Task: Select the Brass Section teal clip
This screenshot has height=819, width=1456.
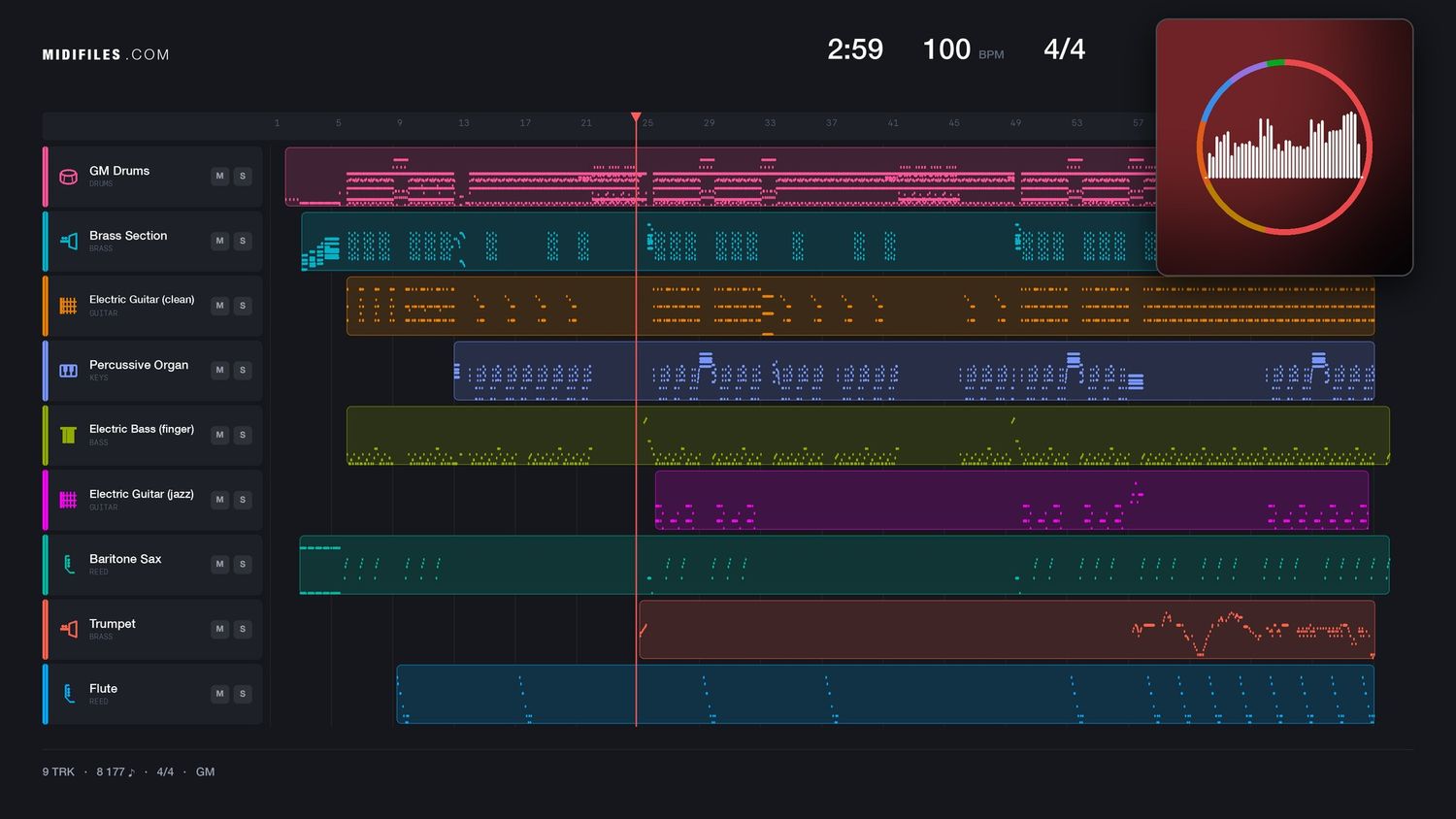Action: (729, 241)
